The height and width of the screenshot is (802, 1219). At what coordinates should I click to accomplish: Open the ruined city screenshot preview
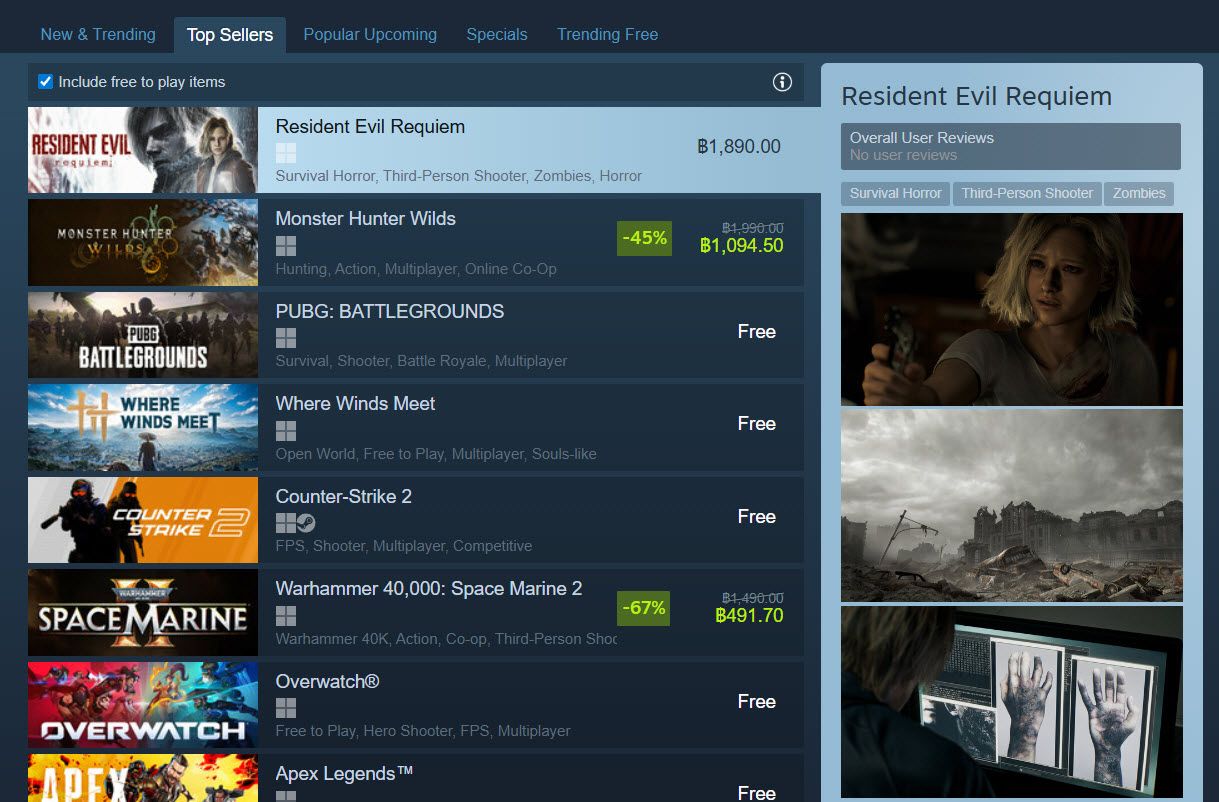coord(1011,505)
